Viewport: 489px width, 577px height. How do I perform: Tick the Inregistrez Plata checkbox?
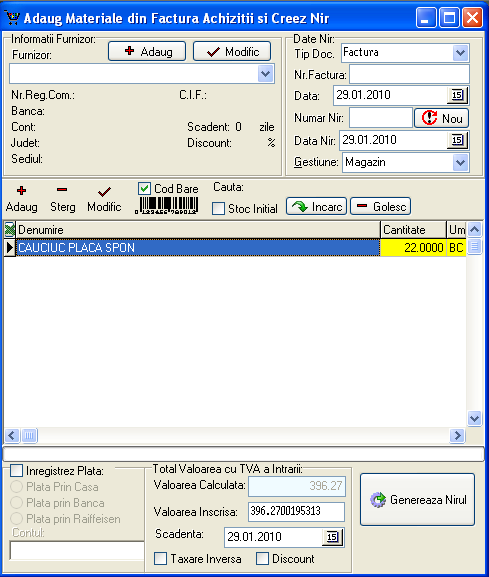click(x=17, y=470)
